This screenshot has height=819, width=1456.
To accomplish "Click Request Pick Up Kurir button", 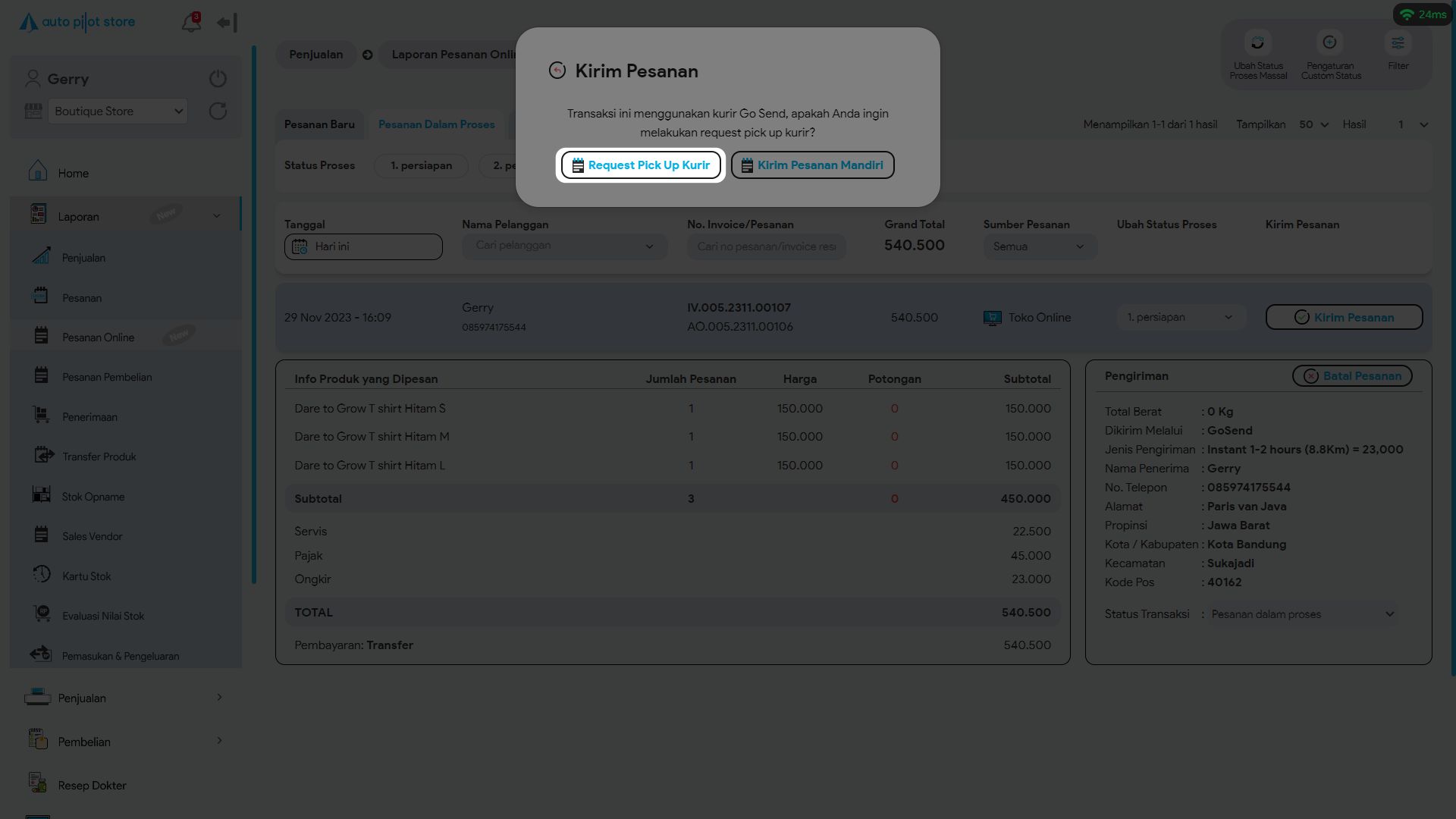I will point(641,165).
